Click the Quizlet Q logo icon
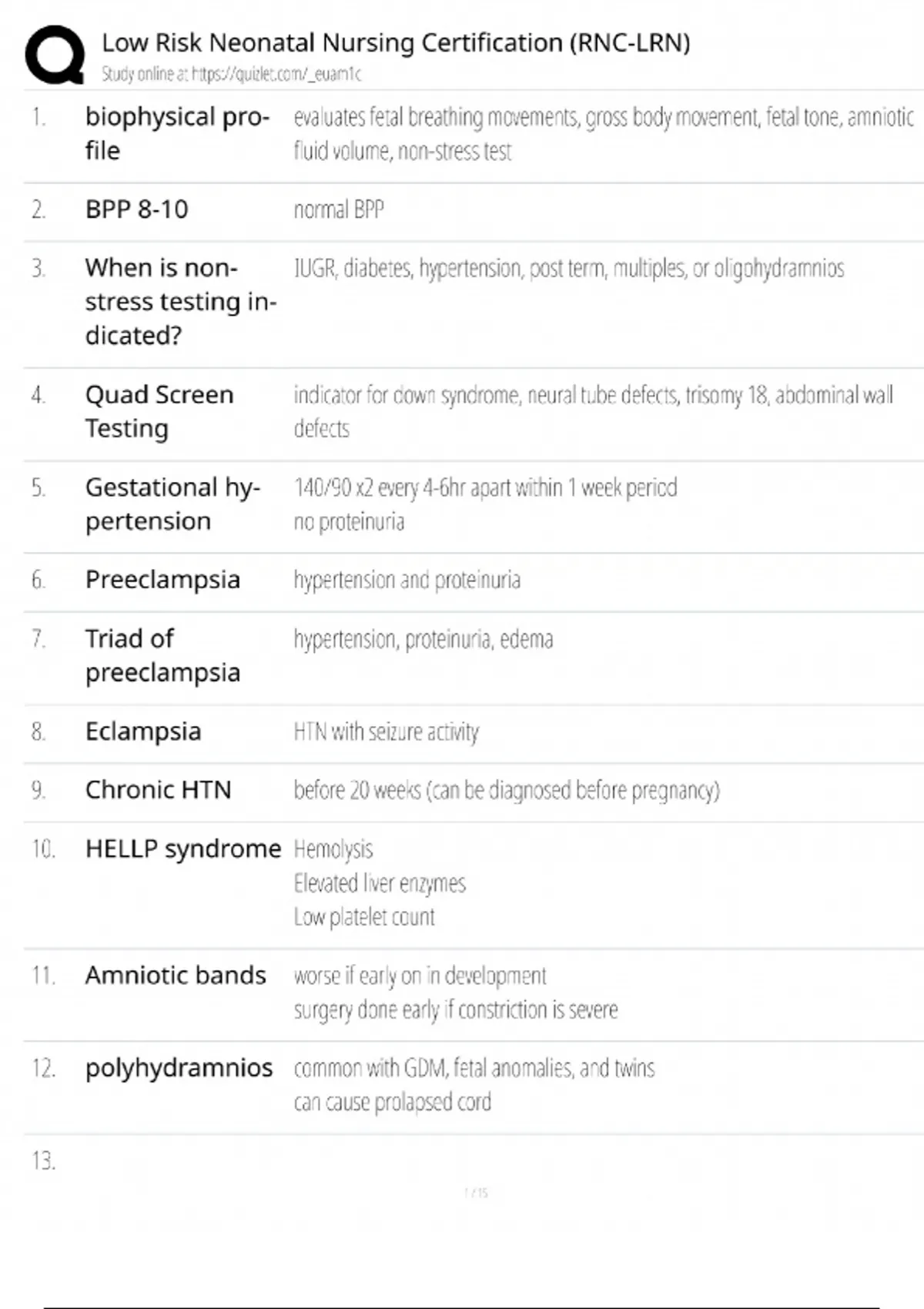 click(55, 55)
